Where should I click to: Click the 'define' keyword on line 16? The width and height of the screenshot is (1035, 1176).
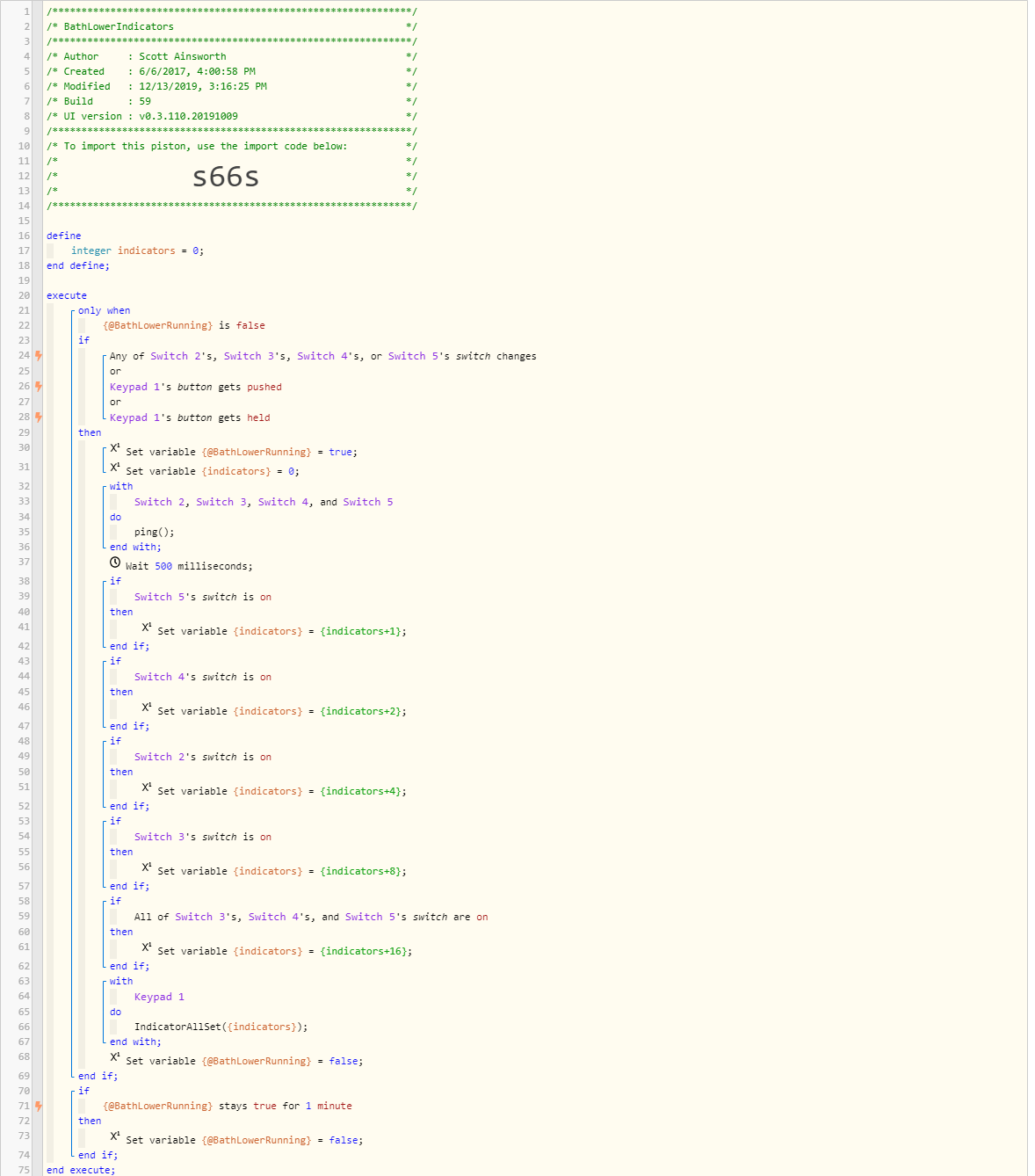point(63,236)
